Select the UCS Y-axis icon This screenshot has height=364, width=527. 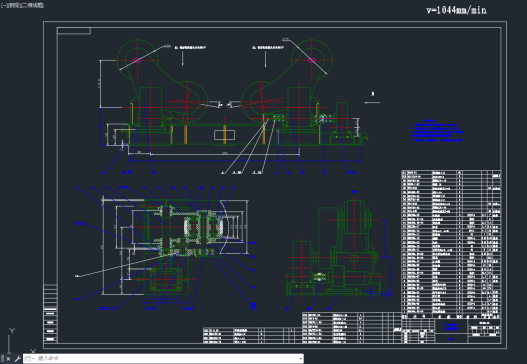click(12, 331)
